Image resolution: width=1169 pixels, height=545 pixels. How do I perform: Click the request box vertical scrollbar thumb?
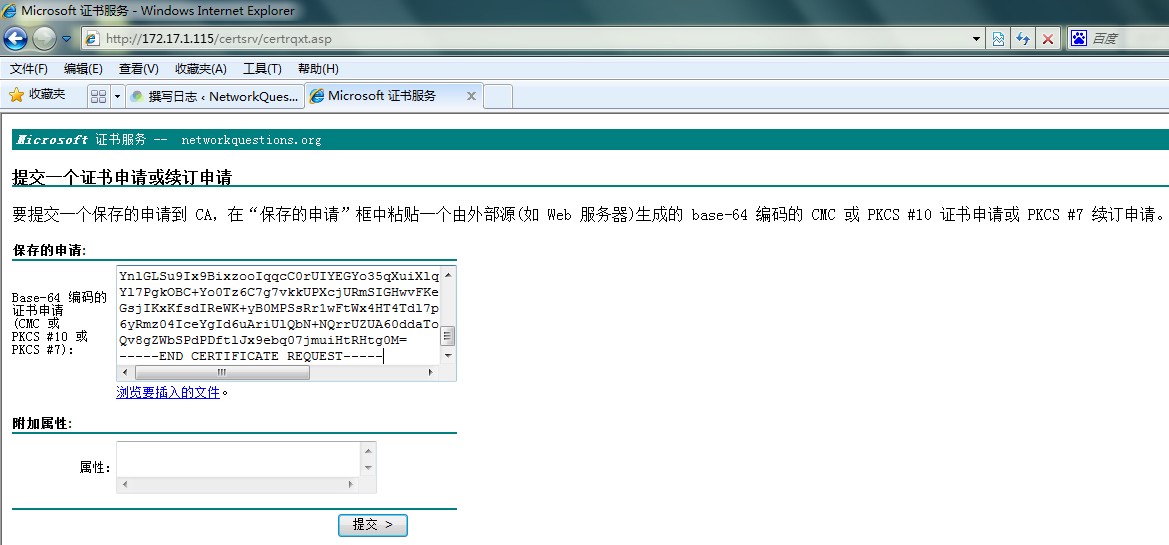click(x=448, y=336)
